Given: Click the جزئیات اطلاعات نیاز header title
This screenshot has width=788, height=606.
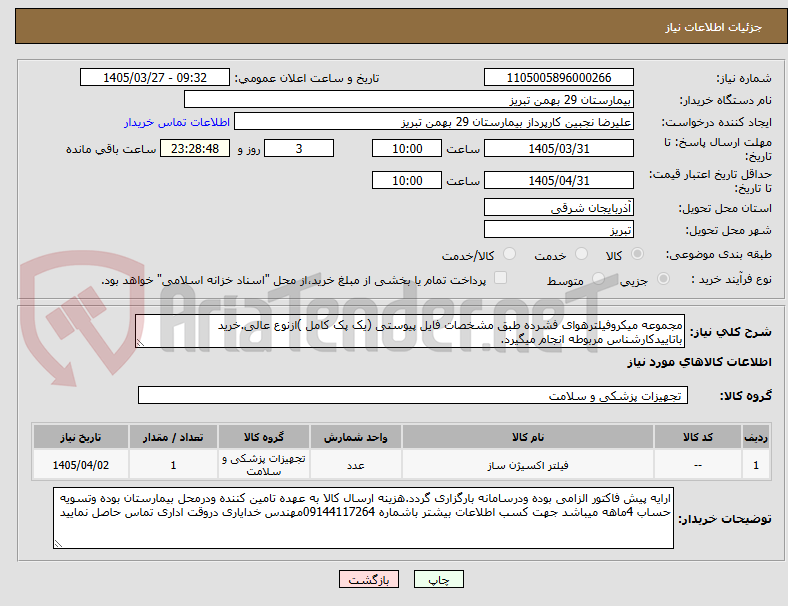Looking at the screenshot, I should pyautogui.click(x=714, y=27).
